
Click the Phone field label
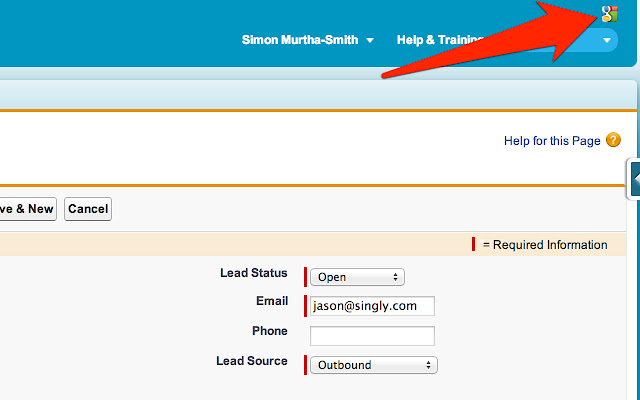[x=269, y=331]
